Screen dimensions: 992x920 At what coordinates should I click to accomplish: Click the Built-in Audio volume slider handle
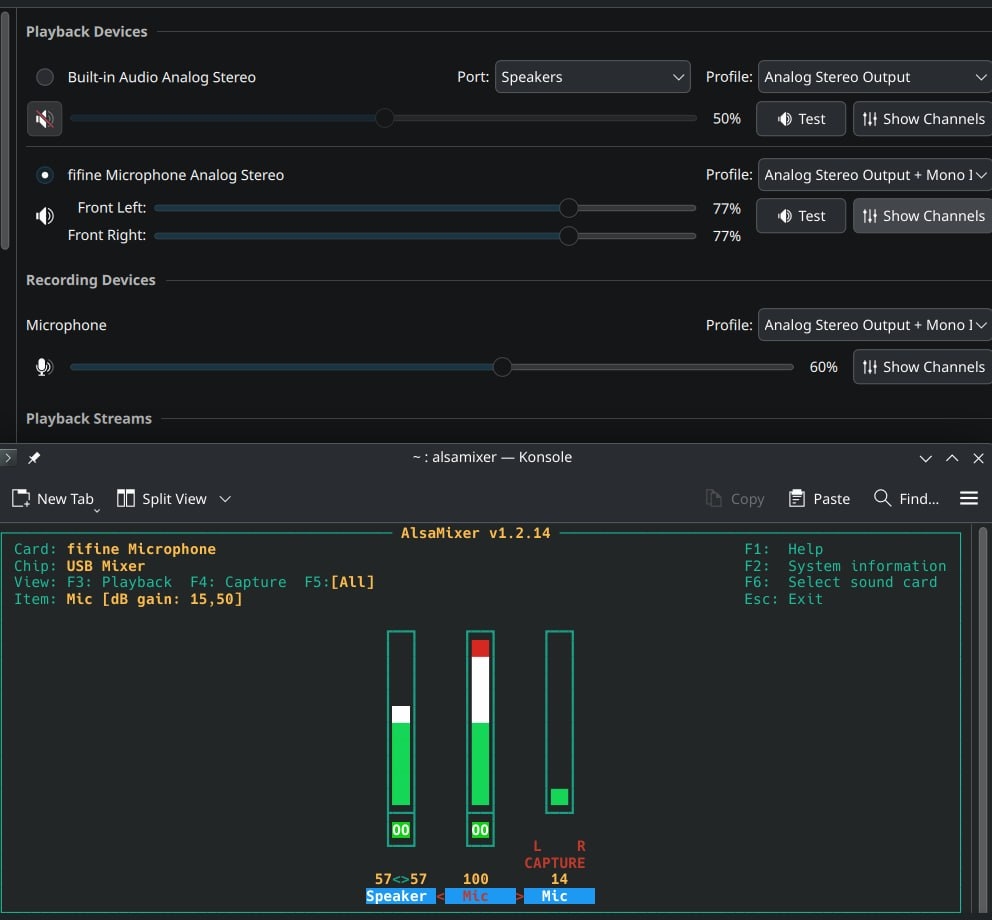384,118
